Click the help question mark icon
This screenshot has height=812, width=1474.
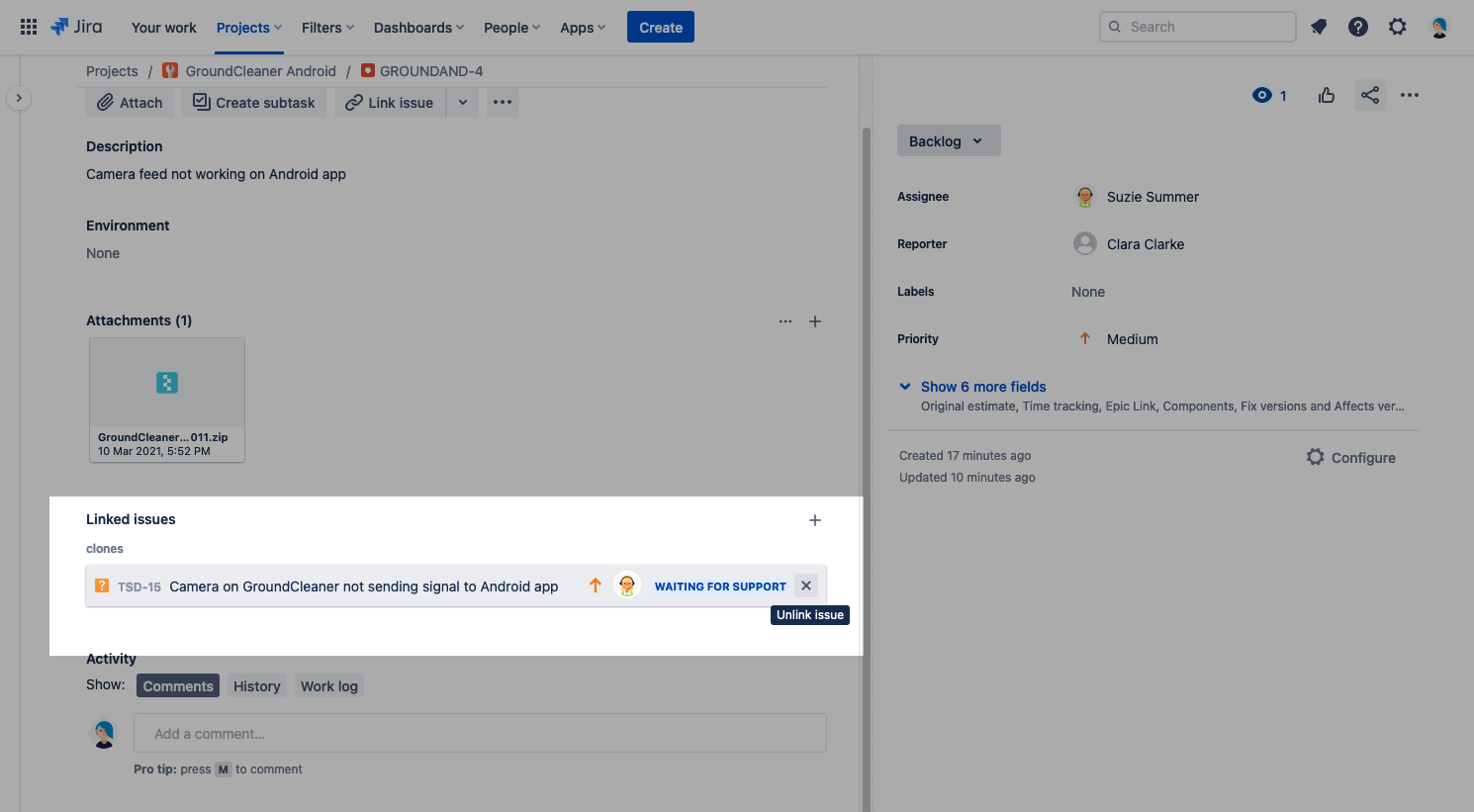pyautogui.click(x=1358, y=27)
